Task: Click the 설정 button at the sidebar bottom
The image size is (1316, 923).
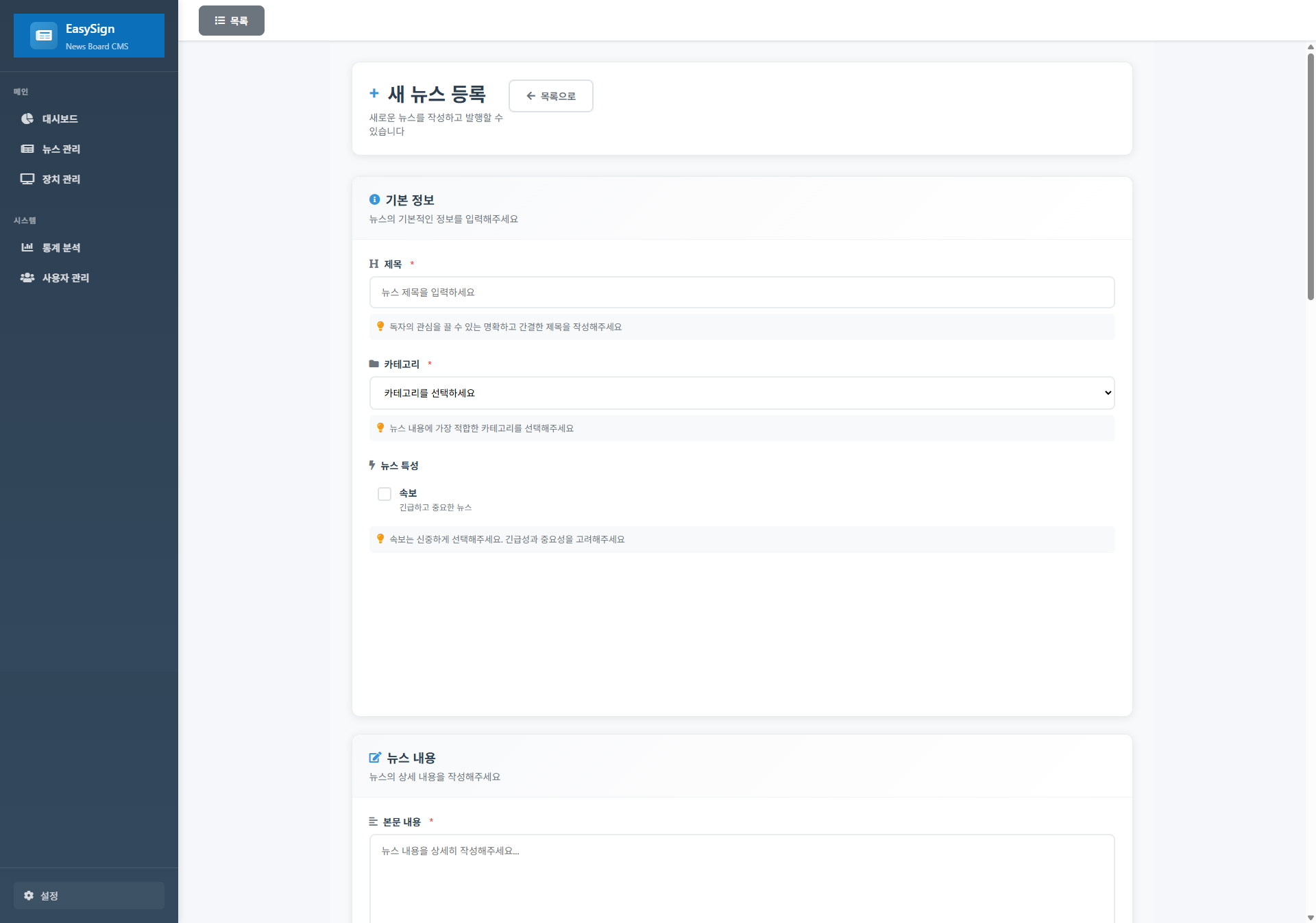Action: (89, 896)
